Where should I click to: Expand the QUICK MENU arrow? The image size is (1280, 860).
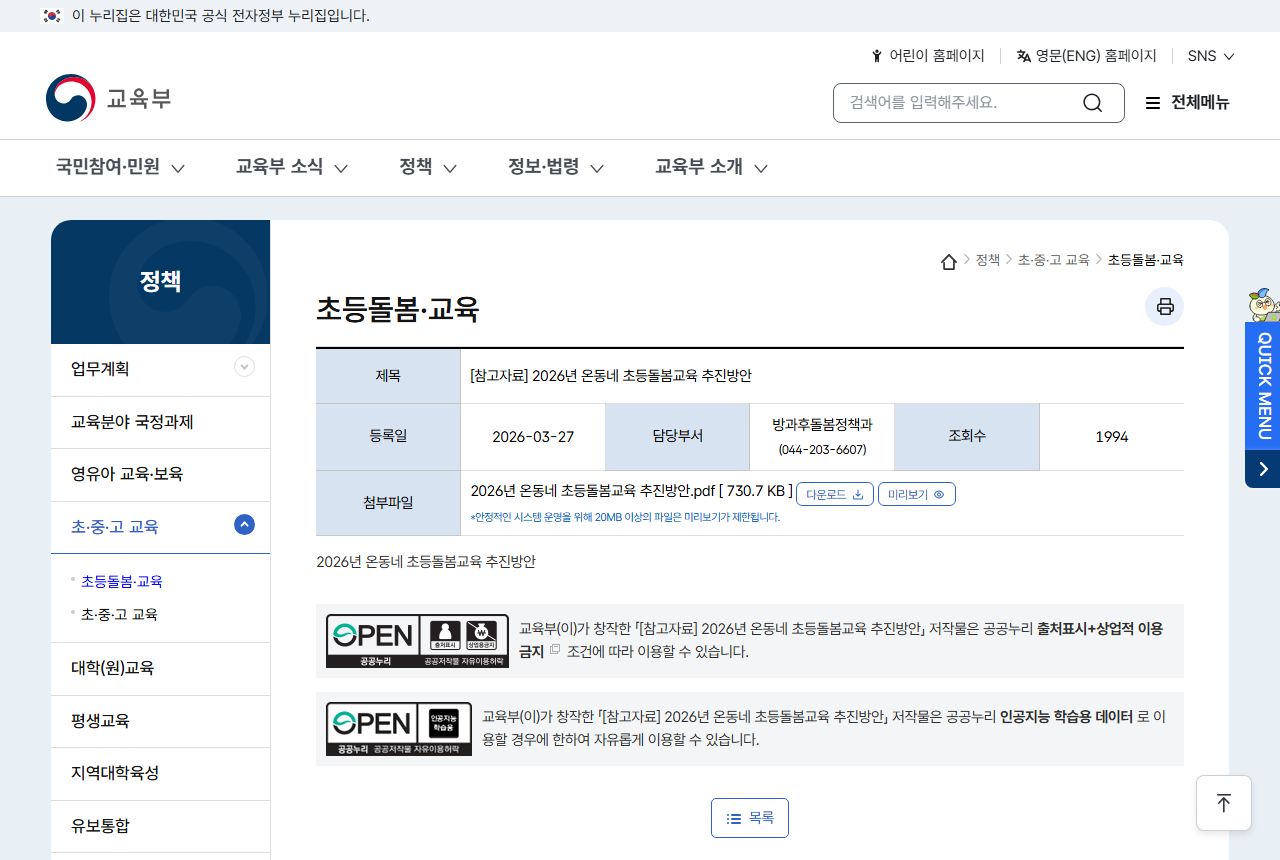pos(1263,468)
